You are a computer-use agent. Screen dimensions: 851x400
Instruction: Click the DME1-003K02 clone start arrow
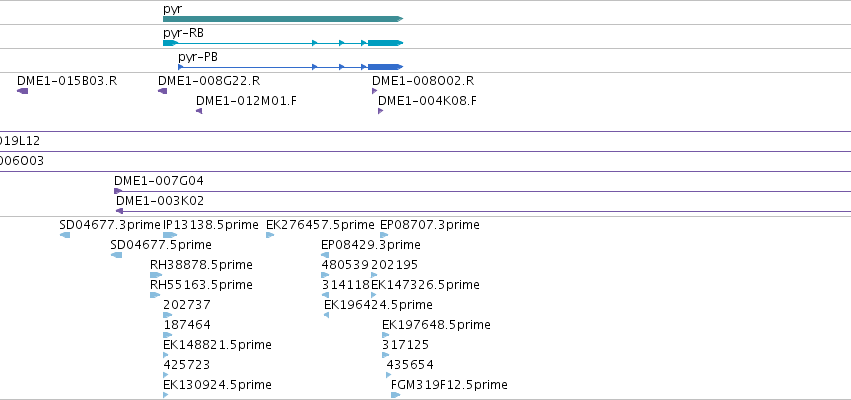pyautogui.click(x=120, y=211)
